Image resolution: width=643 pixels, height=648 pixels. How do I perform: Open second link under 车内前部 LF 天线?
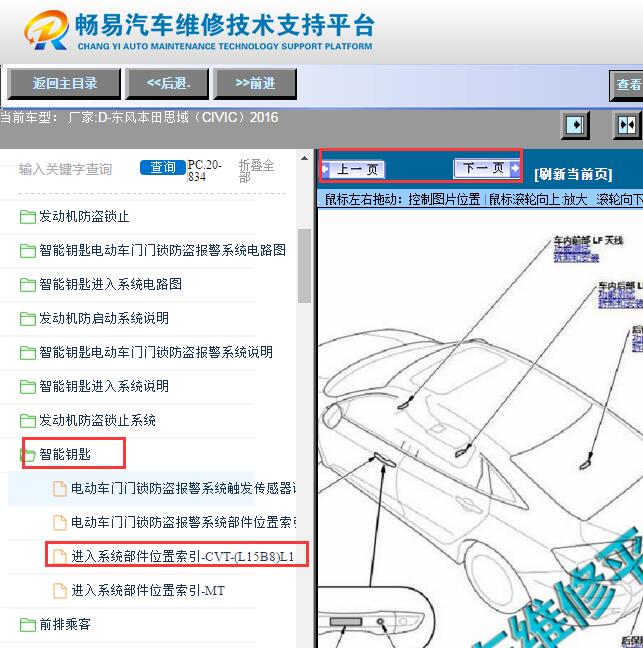576,257
